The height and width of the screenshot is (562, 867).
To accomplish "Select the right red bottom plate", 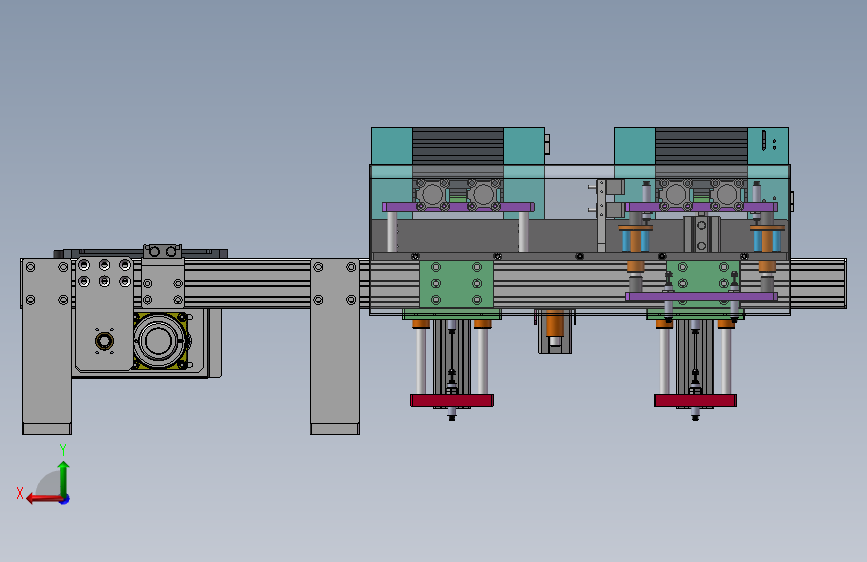I will [x=695, y=400].
